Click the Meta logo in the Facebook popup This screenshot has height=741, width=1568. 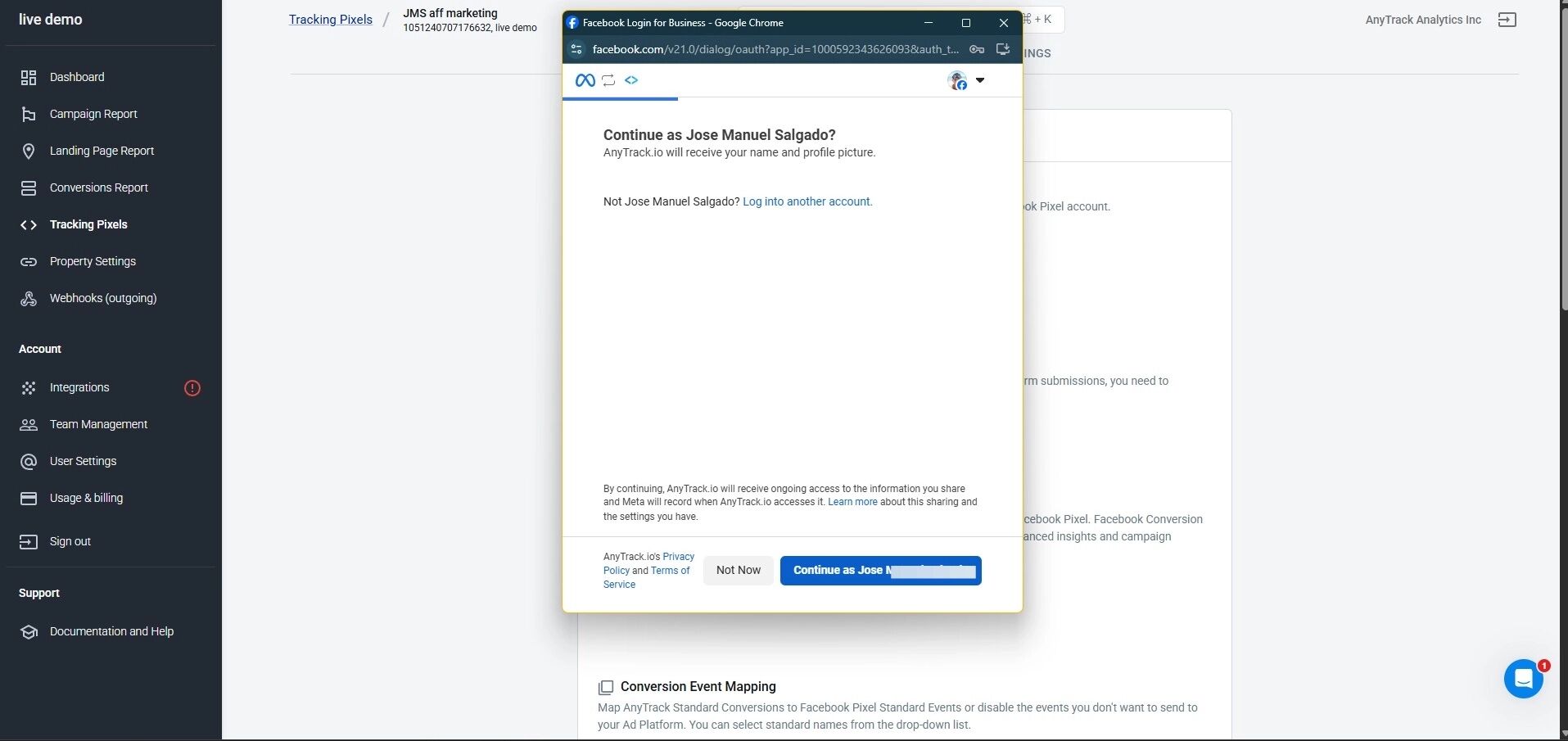coord(585,80)
